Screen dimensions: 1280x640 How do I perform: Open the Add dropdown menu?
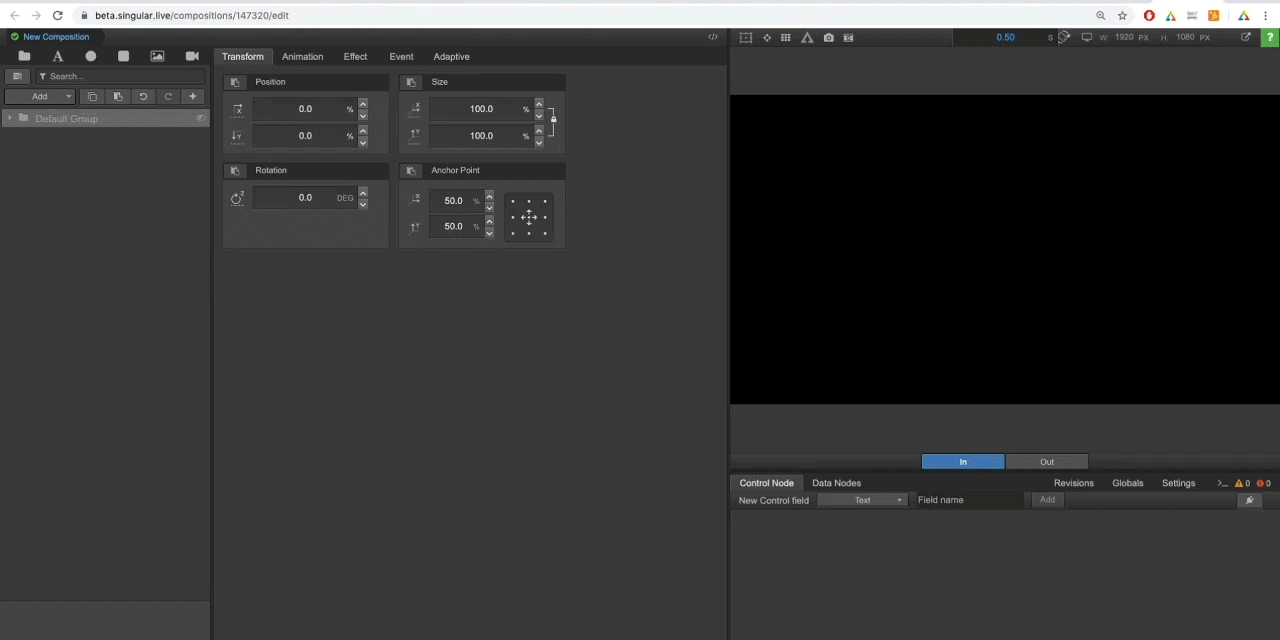coord(40,97)
